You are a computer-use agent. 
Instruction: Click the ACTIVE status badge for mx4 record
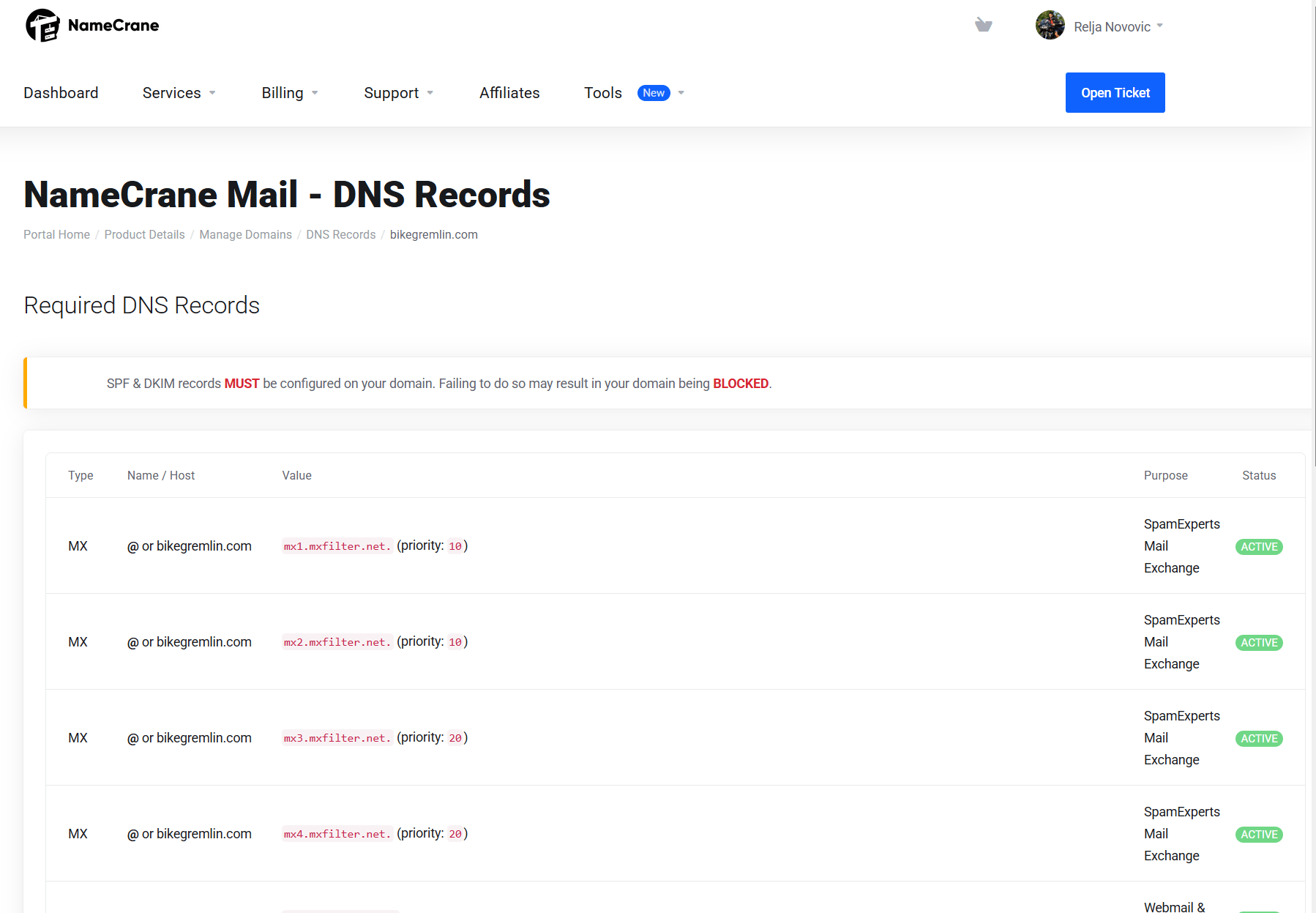[1259, 835]
